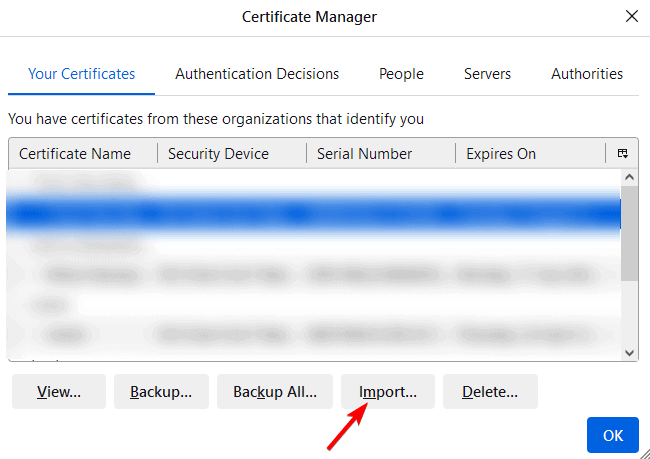Go to the Servers tab
The width and height of the screenshot is (650, 459).
coord(487,74)
